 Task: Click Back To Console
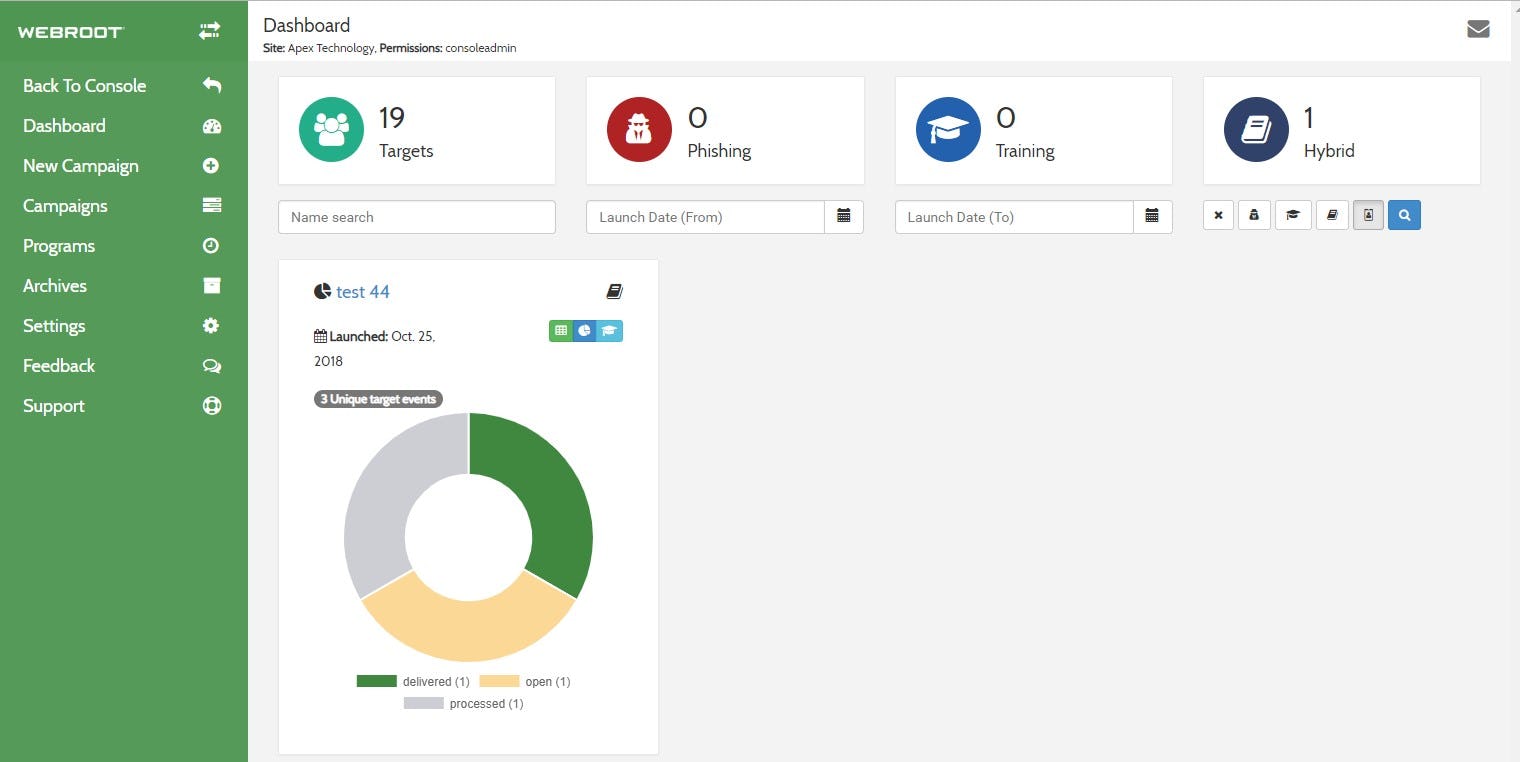84,86
